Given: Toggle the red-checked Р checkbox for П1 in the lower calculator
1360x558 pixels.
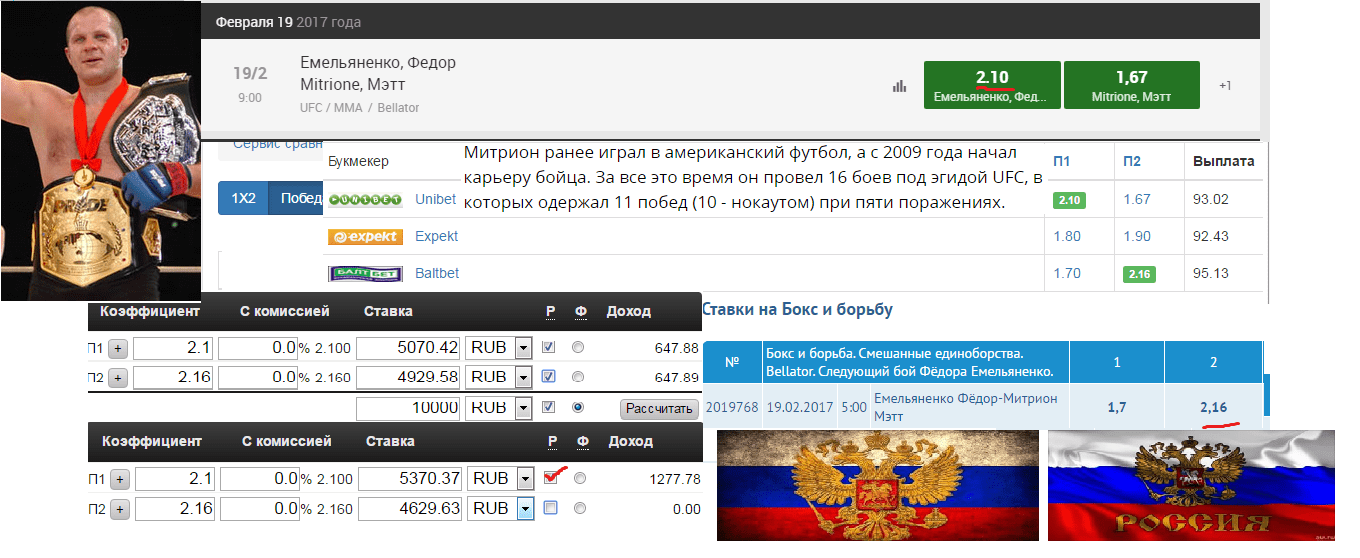Looking at the screenshot, I should 550,478.
